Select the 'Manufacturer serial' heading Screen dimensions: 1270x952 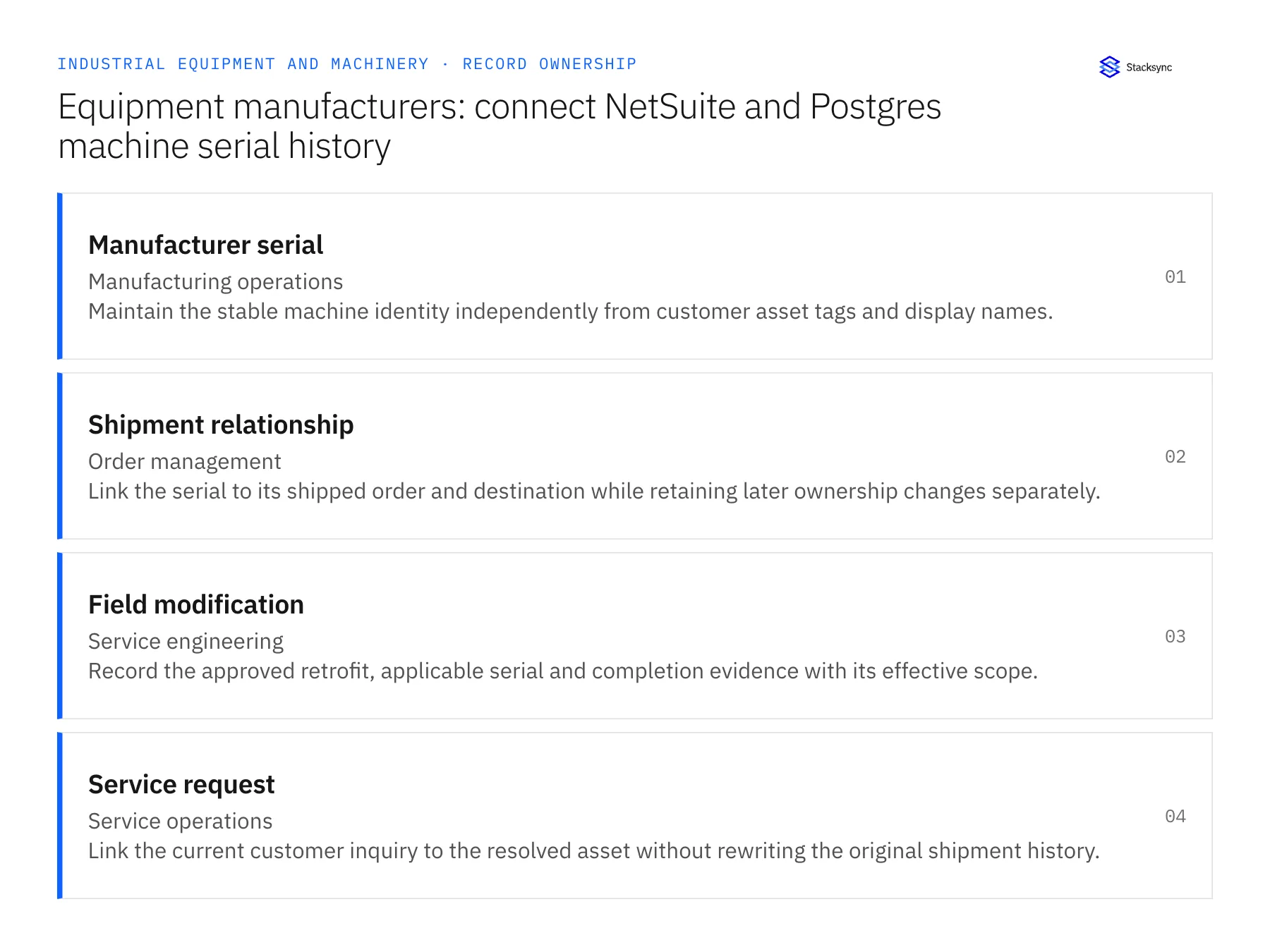pos(205,245)
